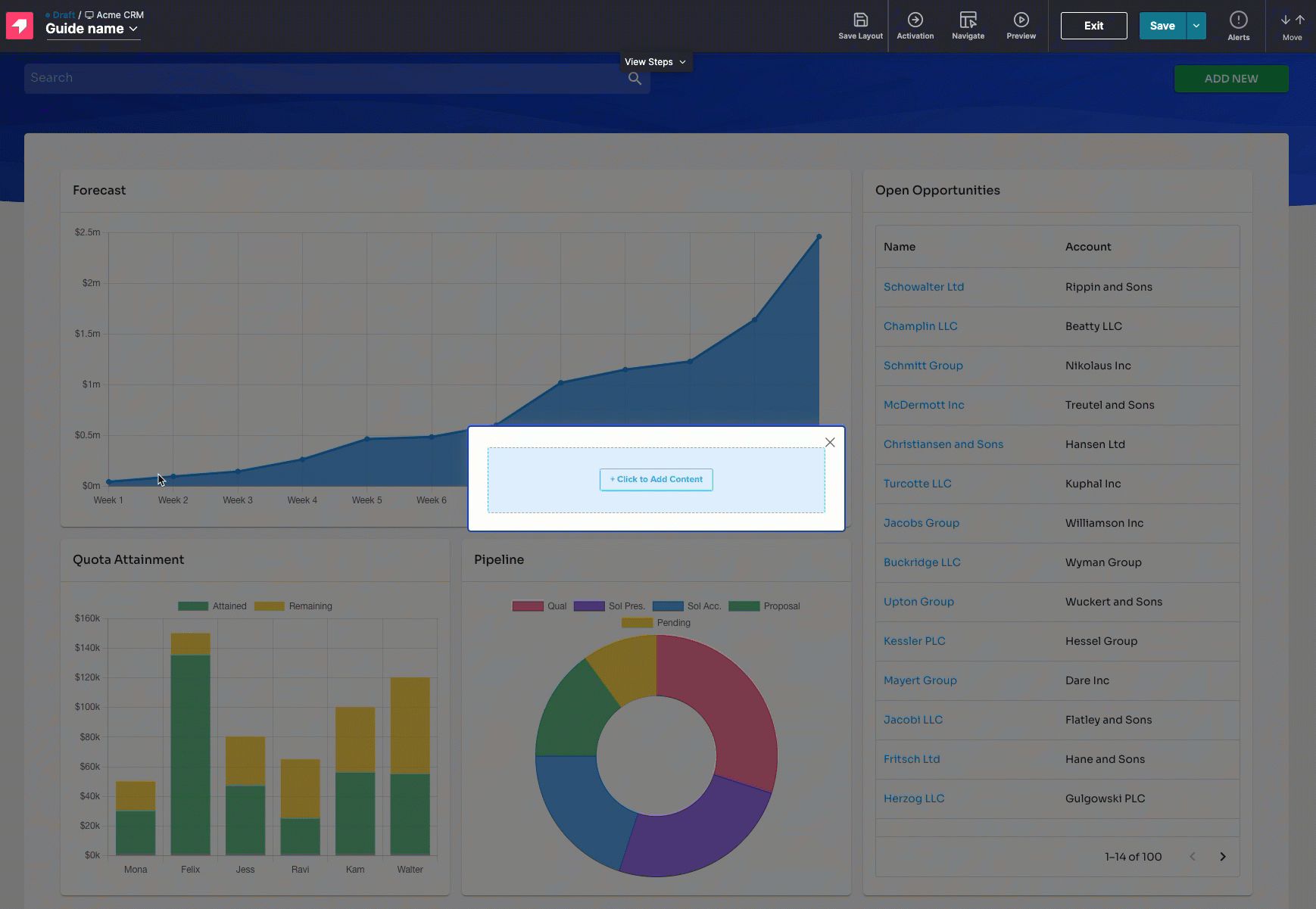The width and height of the screenshot is (1316, 909).
Task: Toggle the Pending color swatch legend
Action: pyautogui.click(x=637, y=623)
